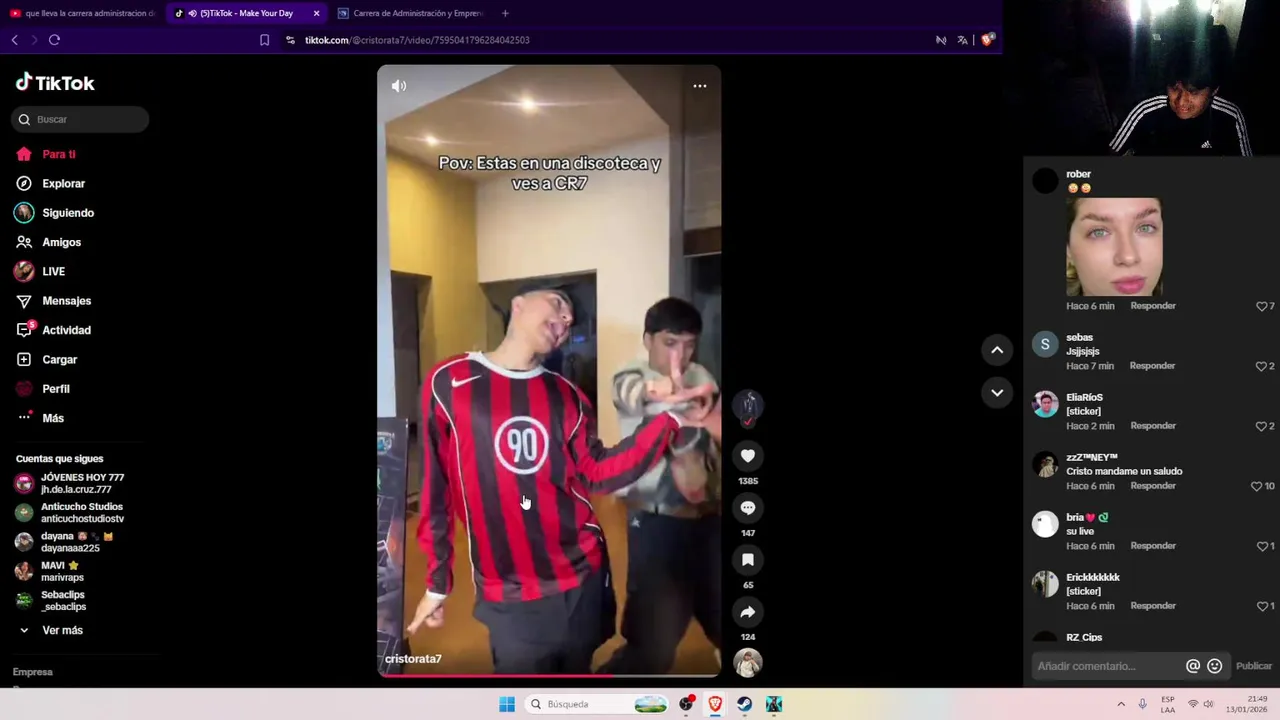The image size is (1280, 720).
Task: Click the TikTok logo
Action: (x=55, y=83)
